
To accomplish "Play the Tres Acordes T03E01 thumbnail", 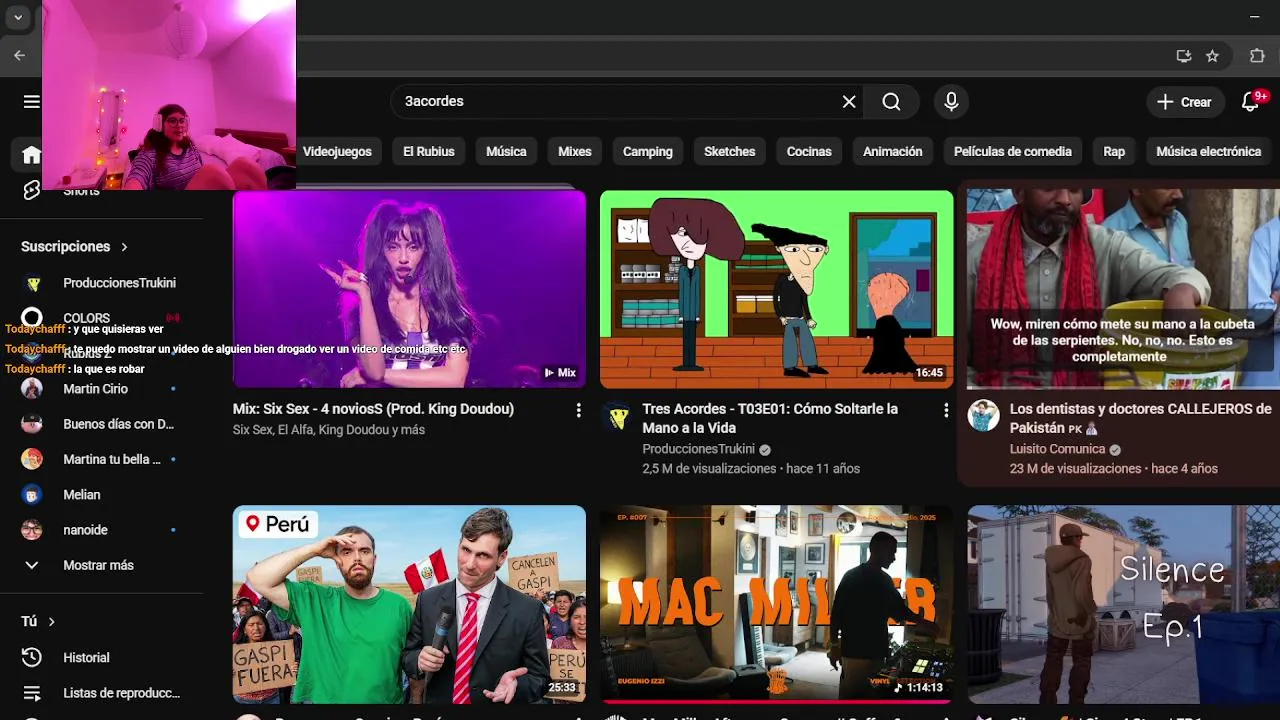I will point(776,289).
